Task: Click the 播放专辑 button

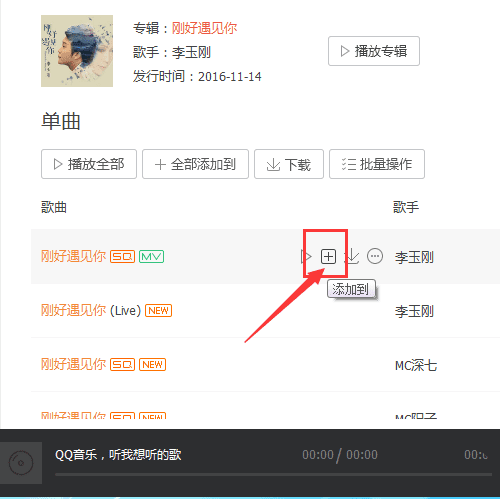Action: pos(374,51)
